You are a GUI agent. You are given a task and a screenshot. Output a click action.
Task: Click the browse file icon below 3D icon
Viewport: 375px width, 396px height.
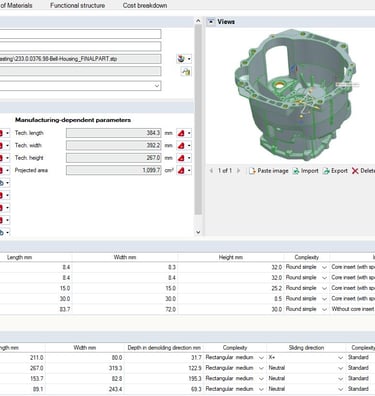point(185,71)
